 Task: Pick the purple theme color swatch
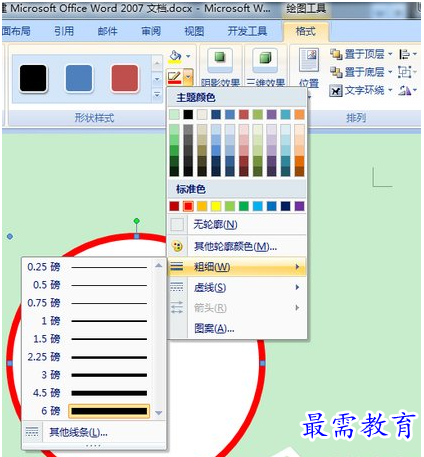pyautogui.click(x=272, y=115)
